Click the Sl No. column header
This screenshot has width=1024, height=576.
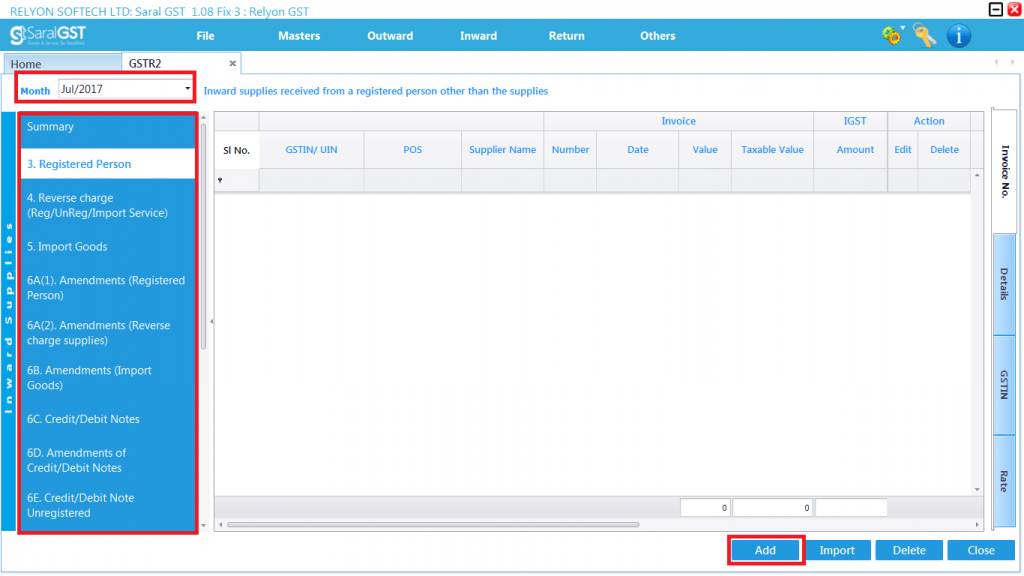tap(236, 150)
